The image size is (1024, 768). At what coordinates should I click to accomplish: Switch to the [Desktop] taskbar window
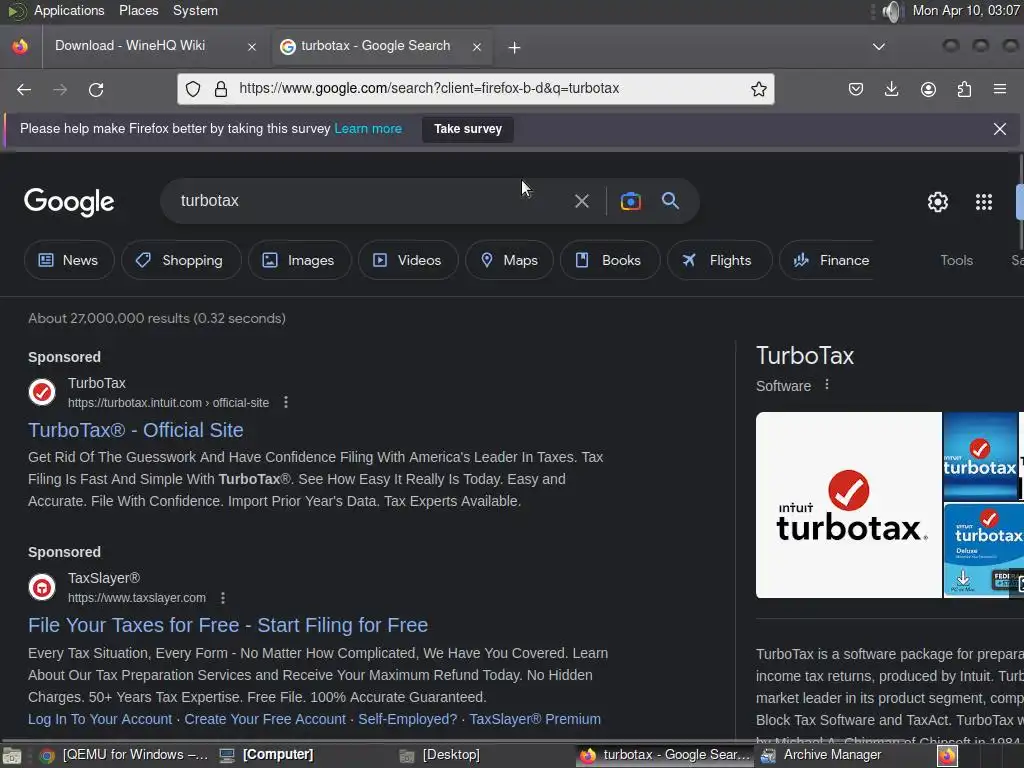pyautogui.click(x=440, y=755)
